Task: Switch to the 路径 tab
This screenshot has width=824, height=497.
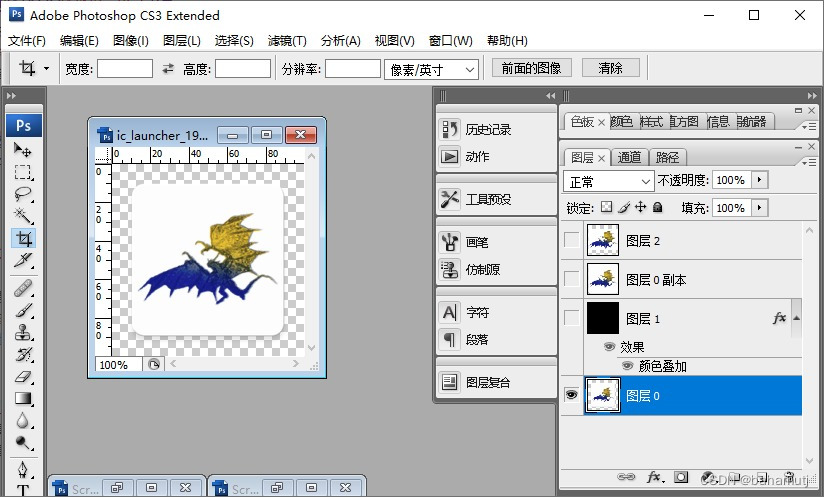Action: pos(667,157)
